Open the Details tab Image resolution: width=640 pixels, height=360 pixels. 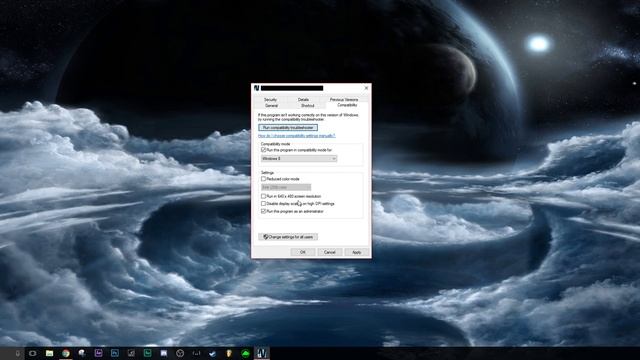coord(303,100)
